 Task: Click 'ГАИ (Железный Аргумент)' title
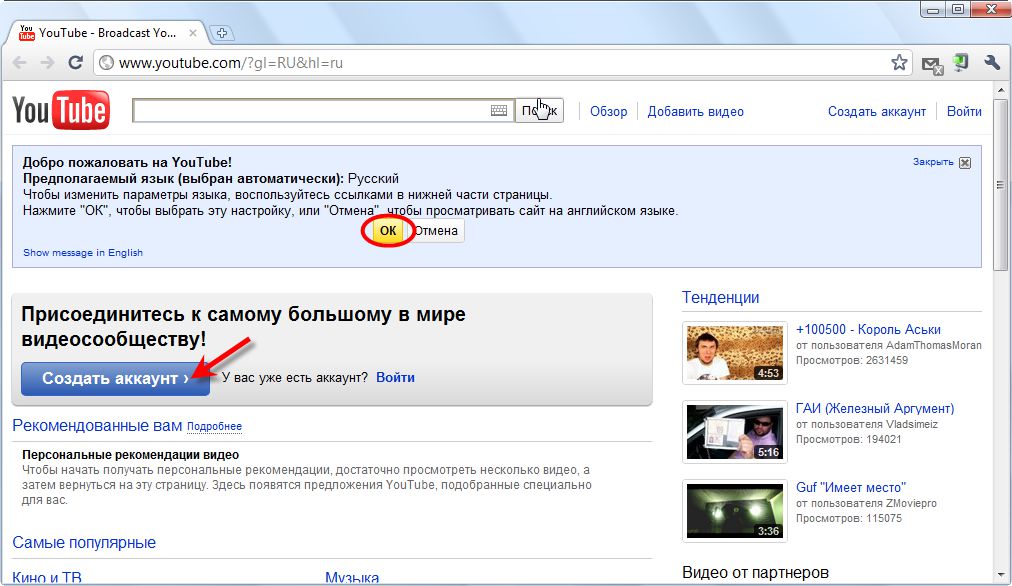tap(875, 409)
